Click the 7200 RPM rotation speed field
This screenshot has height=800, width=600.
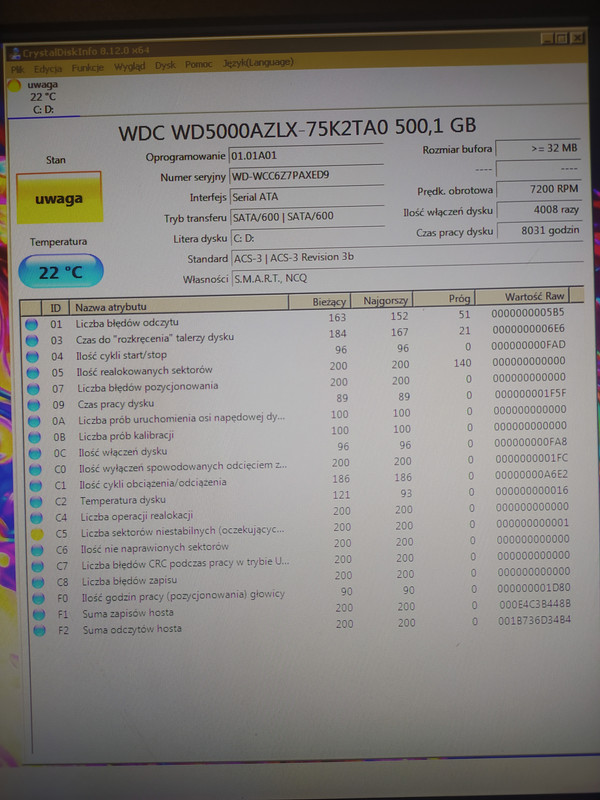tap(538, 189)
